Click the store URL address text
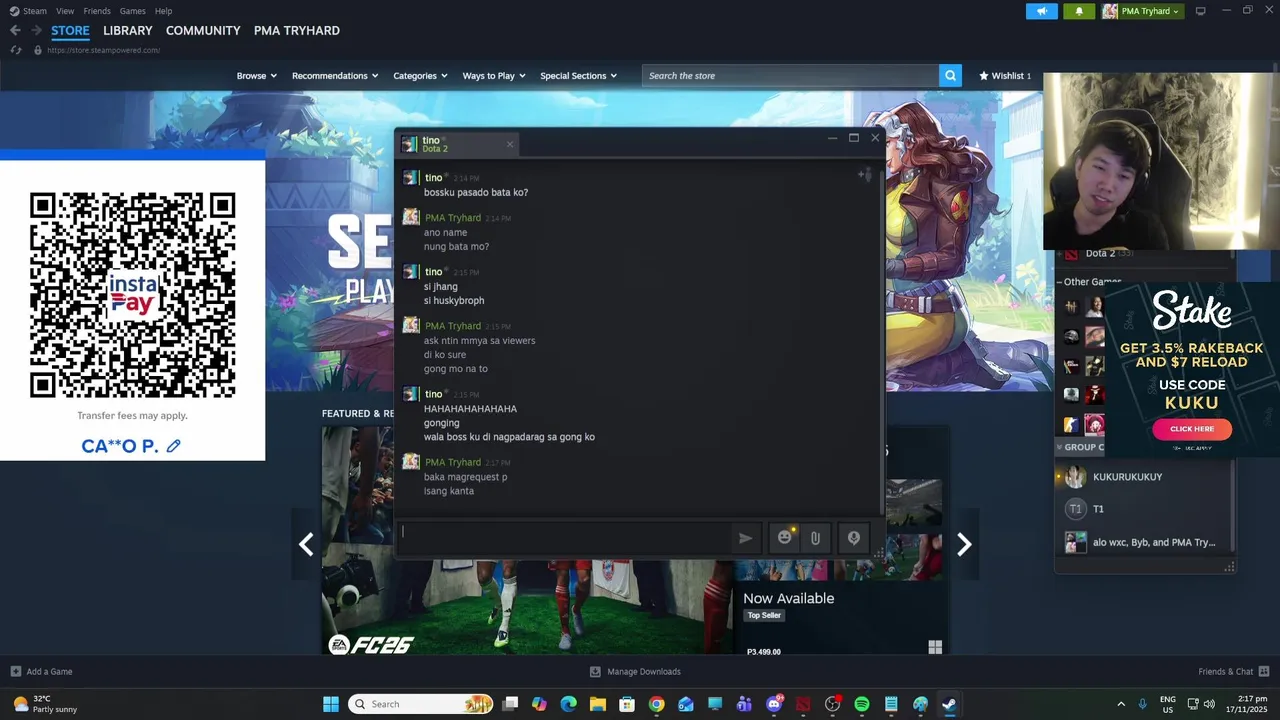Image resolution: width=1280 pixels, height=720 pixels. (x=103, y=50)
